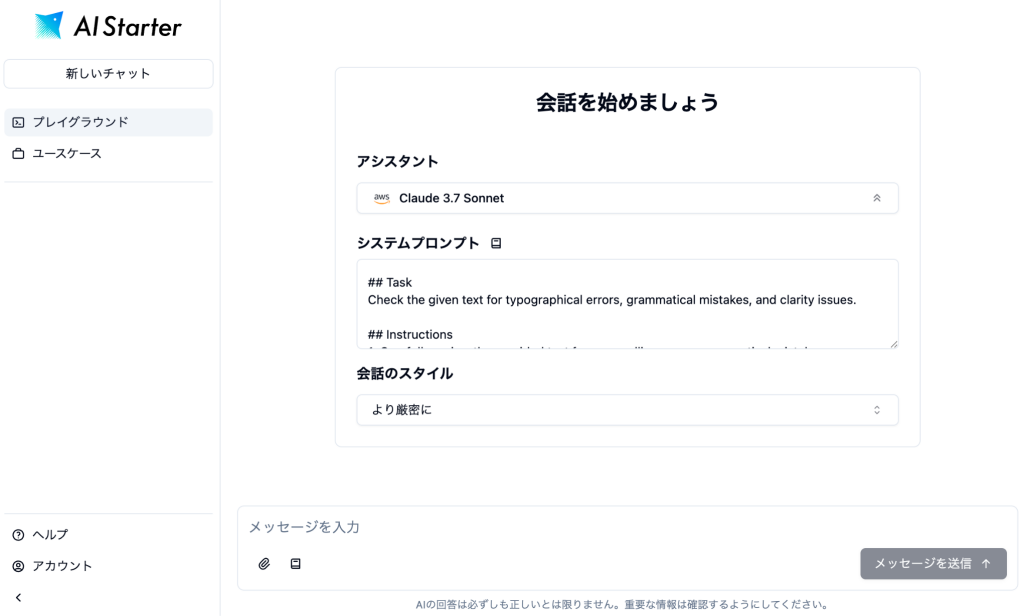The height and width of the screenshot is (616, 1027).
Task: Collapse the sidebar with the left chevron
Action: [x=18, y=598]
